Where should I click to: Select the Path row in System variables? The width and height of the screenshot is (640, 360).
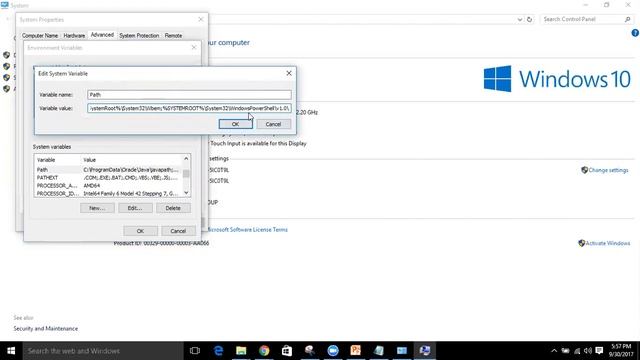click(108, 170)
